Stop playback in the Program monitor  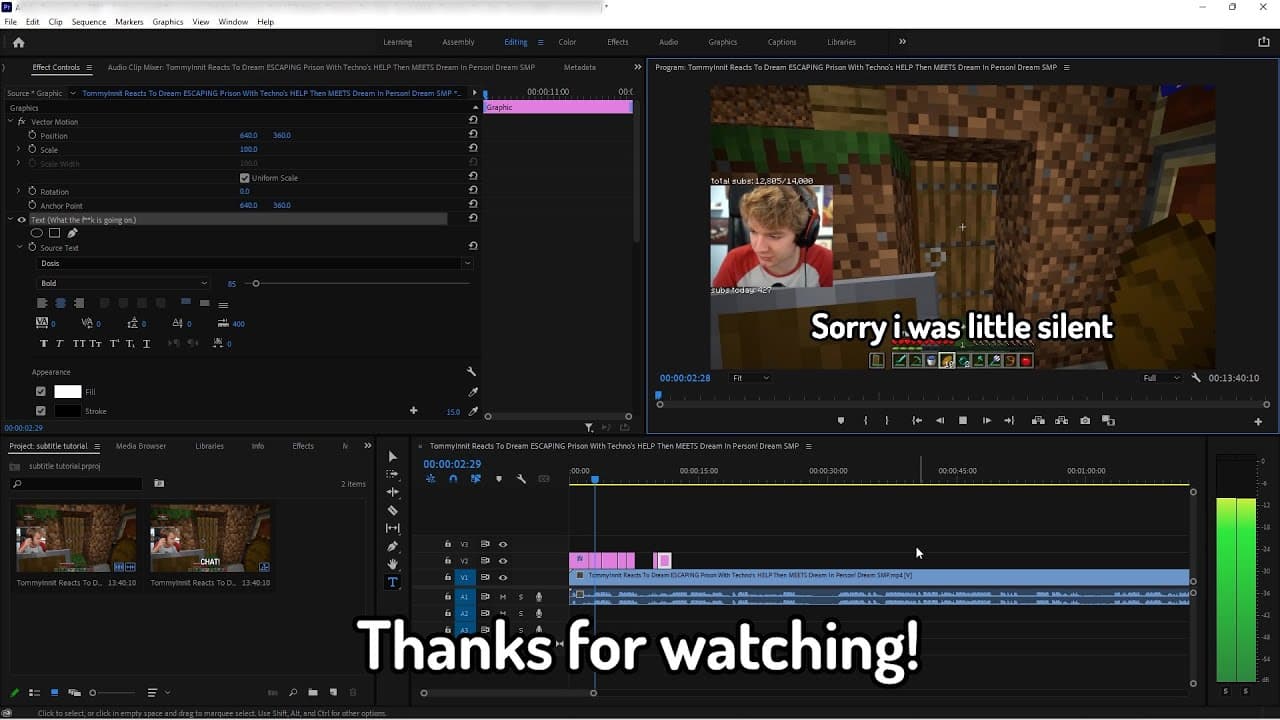[963, 421]
